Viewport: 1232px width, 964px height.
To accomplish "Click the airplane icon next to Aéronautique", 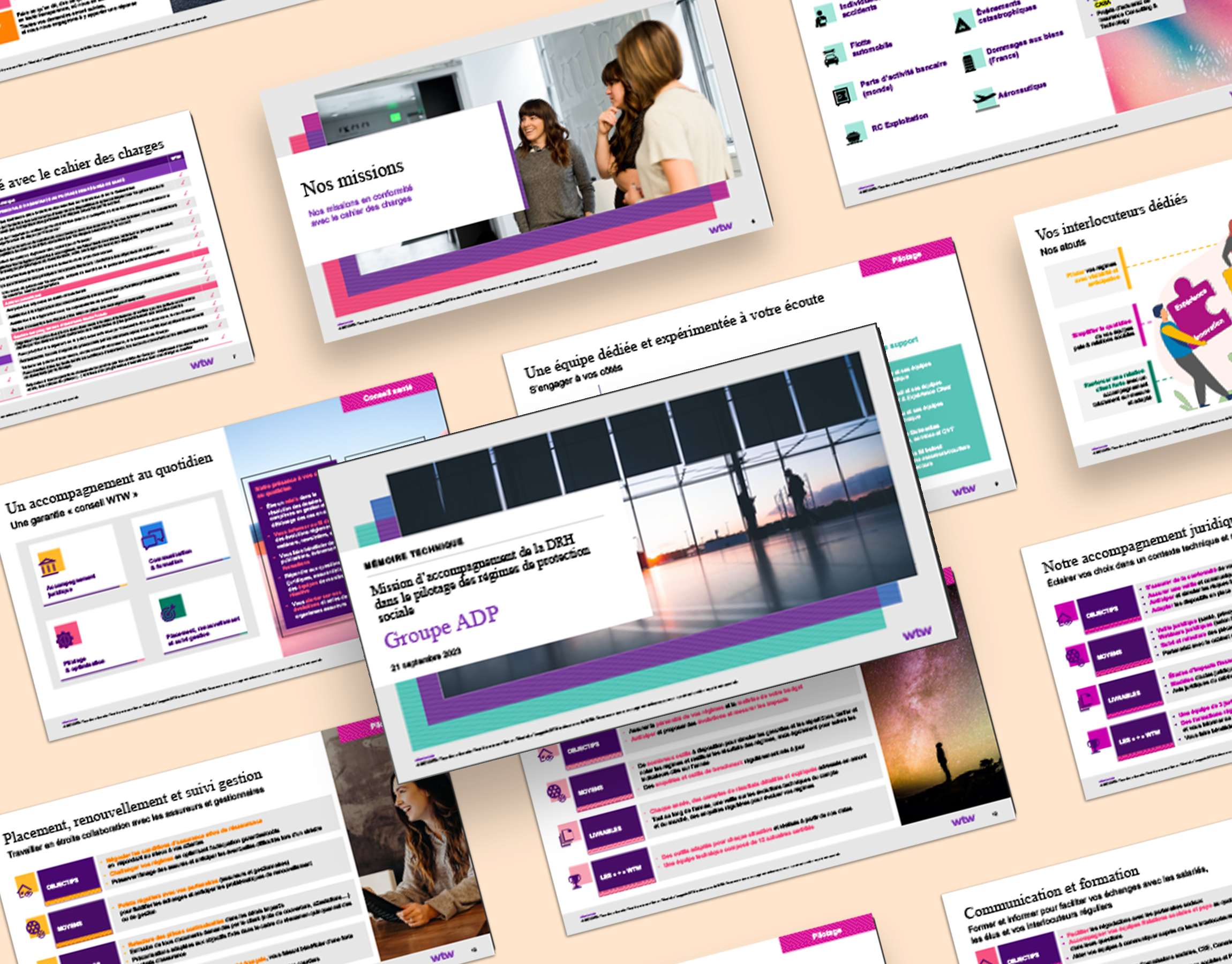I will 985,99.
